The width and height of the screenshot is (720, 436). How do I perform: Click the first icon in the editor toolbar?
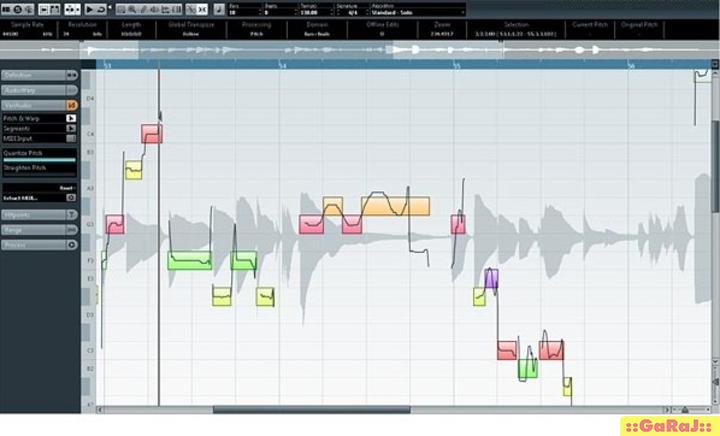pos(6,9)
